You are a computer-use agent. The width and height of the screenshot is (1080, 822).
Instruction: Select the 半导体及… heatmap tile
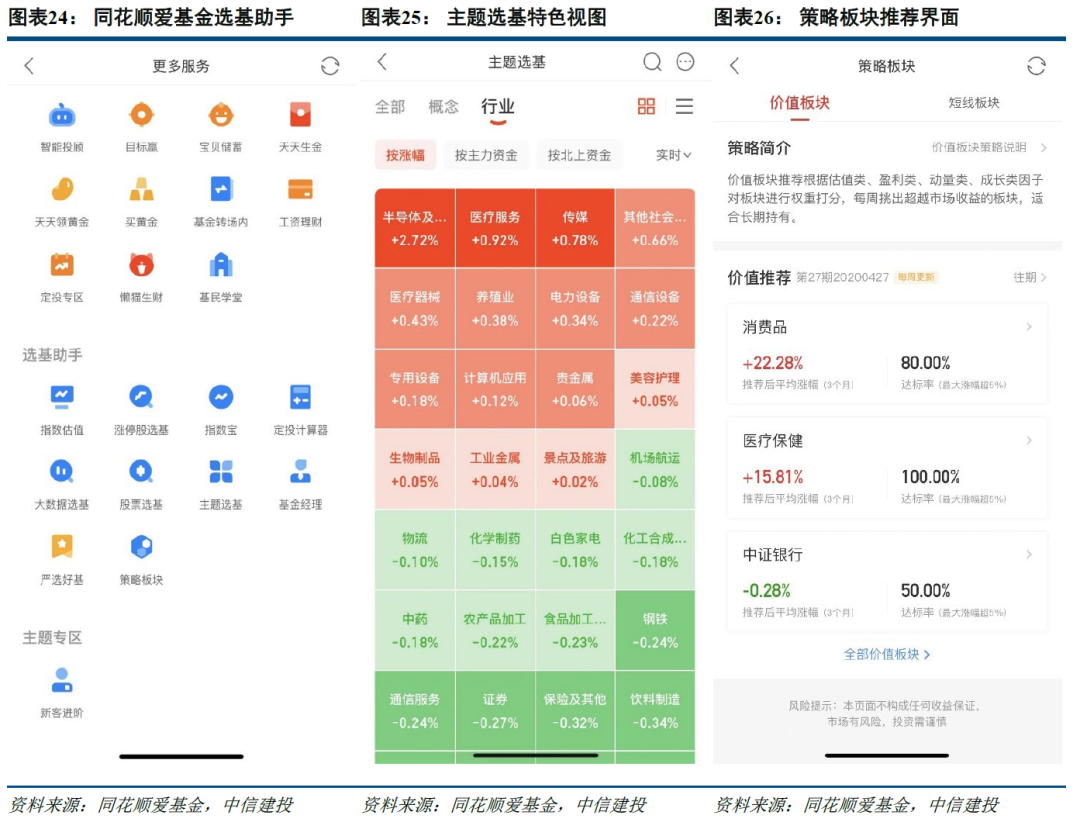(415, 228)
